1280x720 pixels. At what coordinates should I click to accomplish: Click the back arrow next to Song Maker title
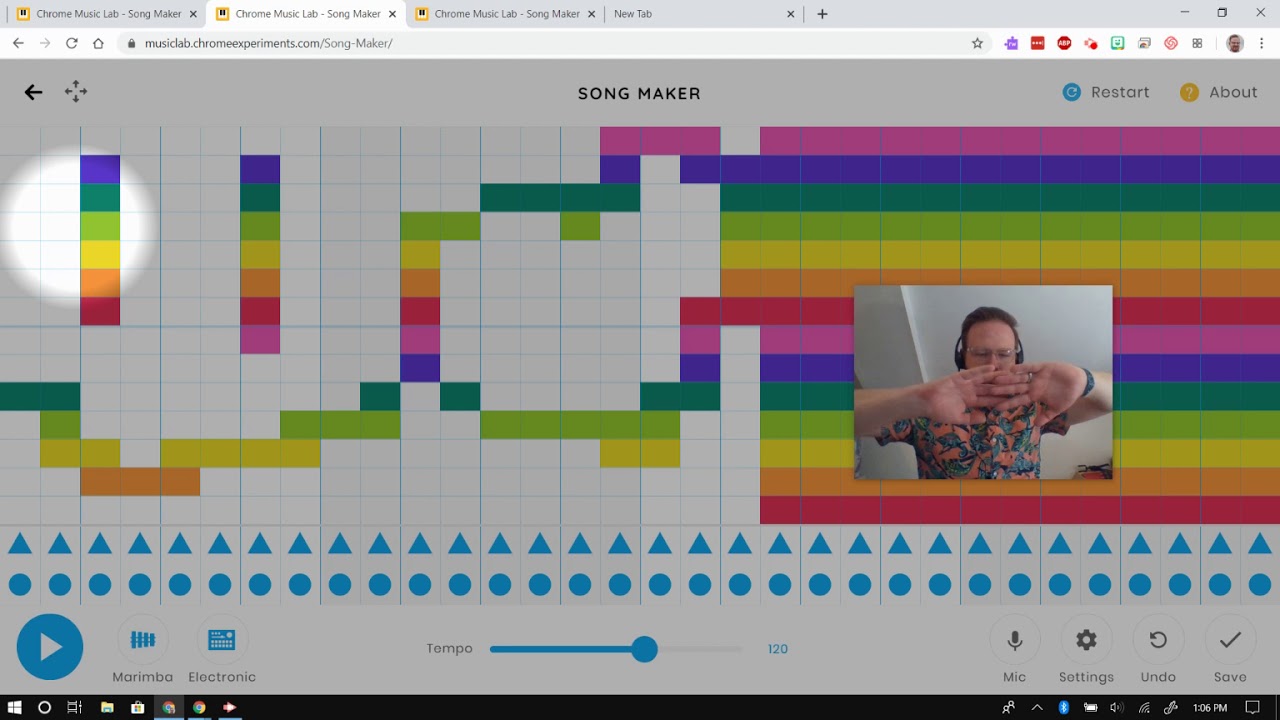tap(33, 92)
